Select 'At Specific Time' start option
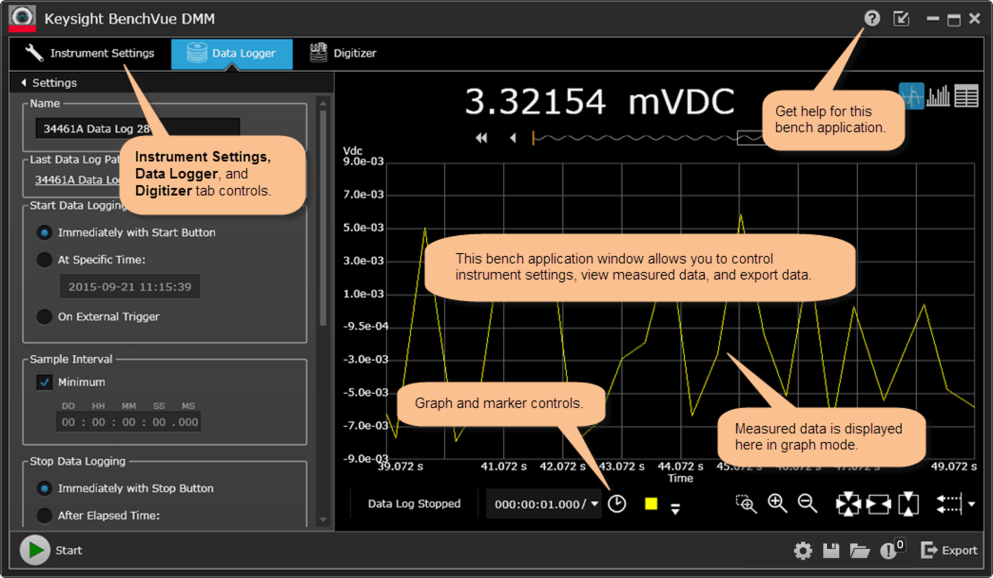Screen dimensions: 993x578 (45, 260)
